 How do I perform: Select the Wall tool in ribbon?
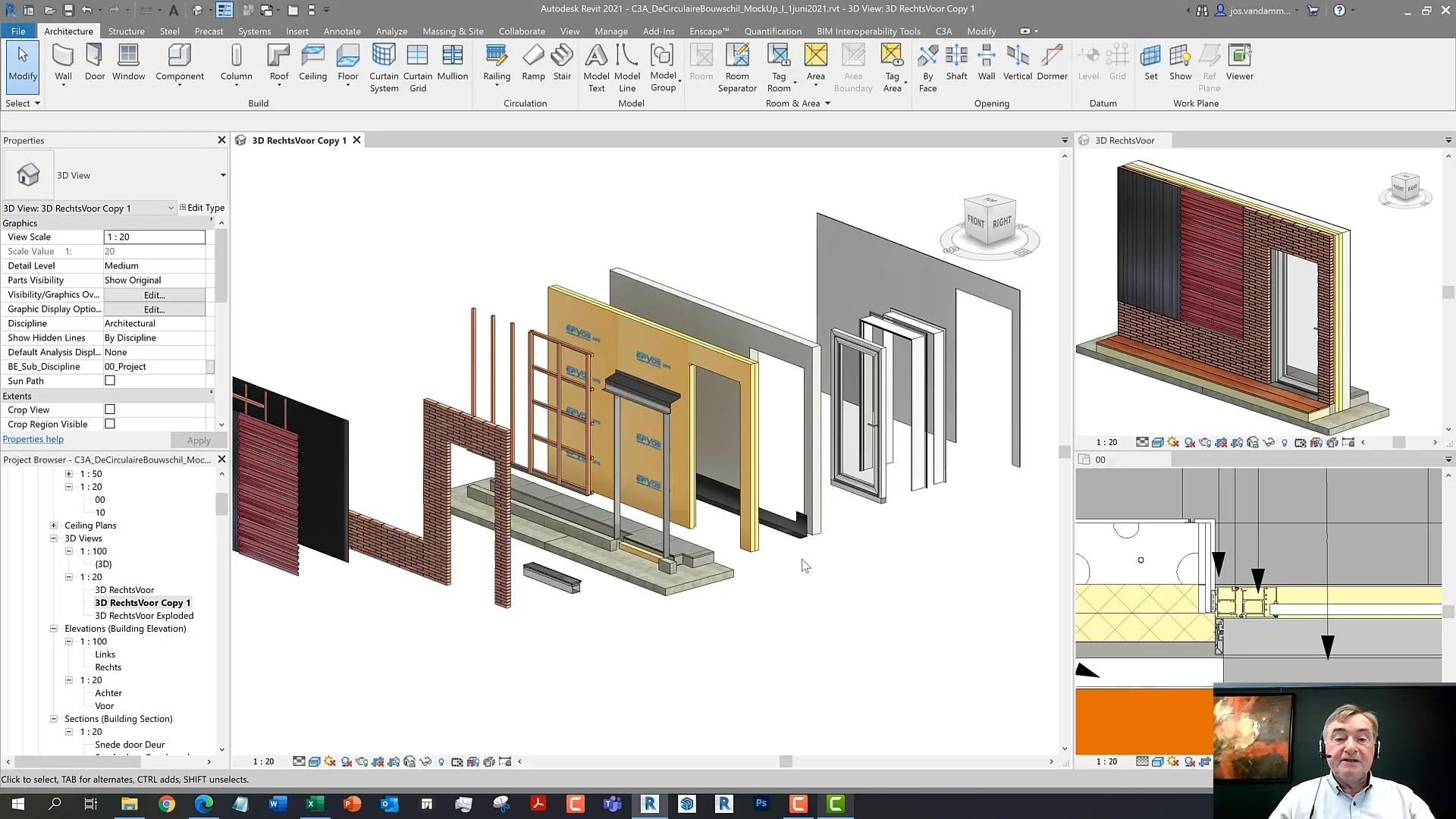point(63,64)
